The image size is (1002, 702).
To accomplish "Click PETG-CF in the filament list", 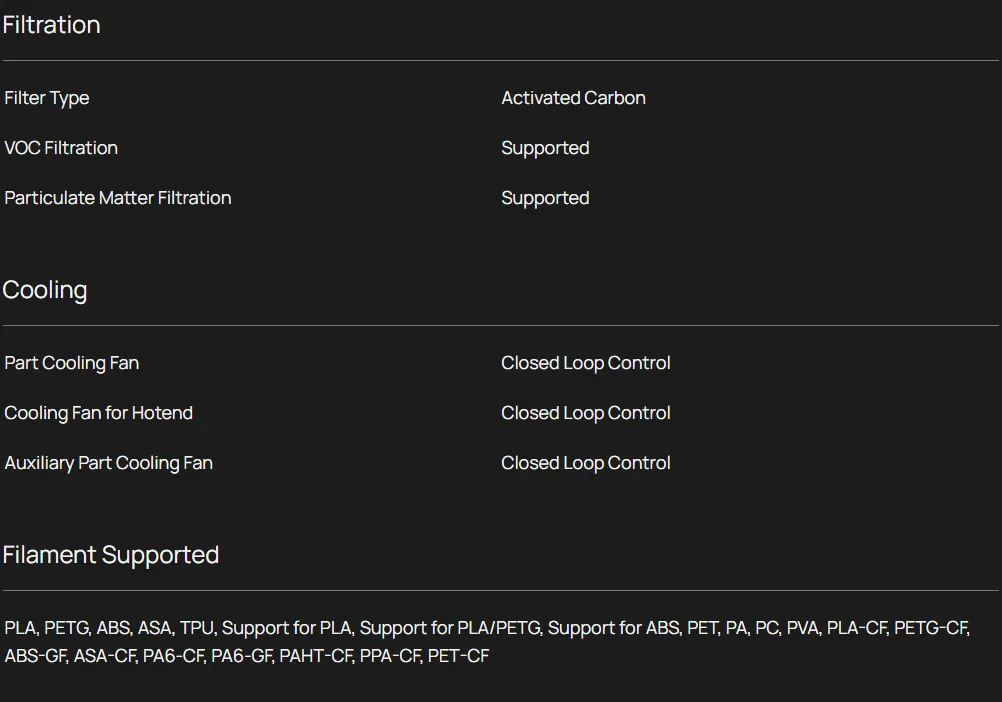I will click(931, 628).
